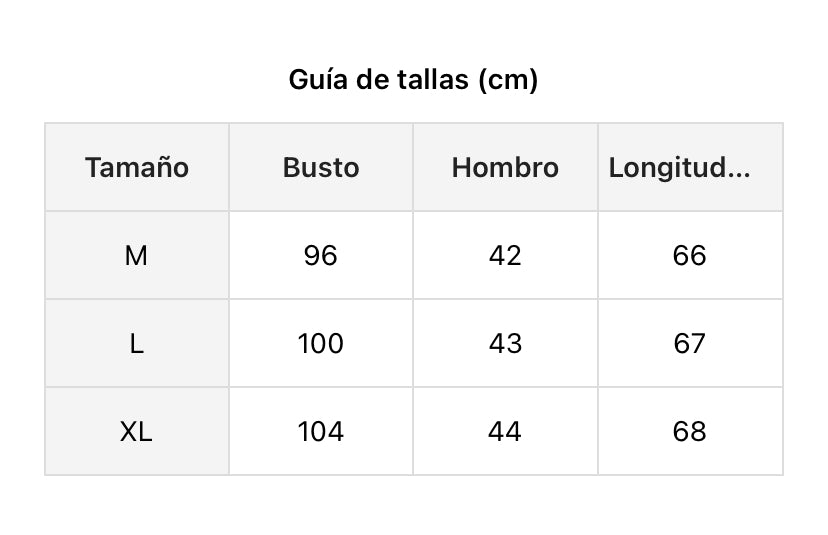Select the Hombro value 42
Image resolution: width=828 pixels, height=535 pixels.
[505, 256]
